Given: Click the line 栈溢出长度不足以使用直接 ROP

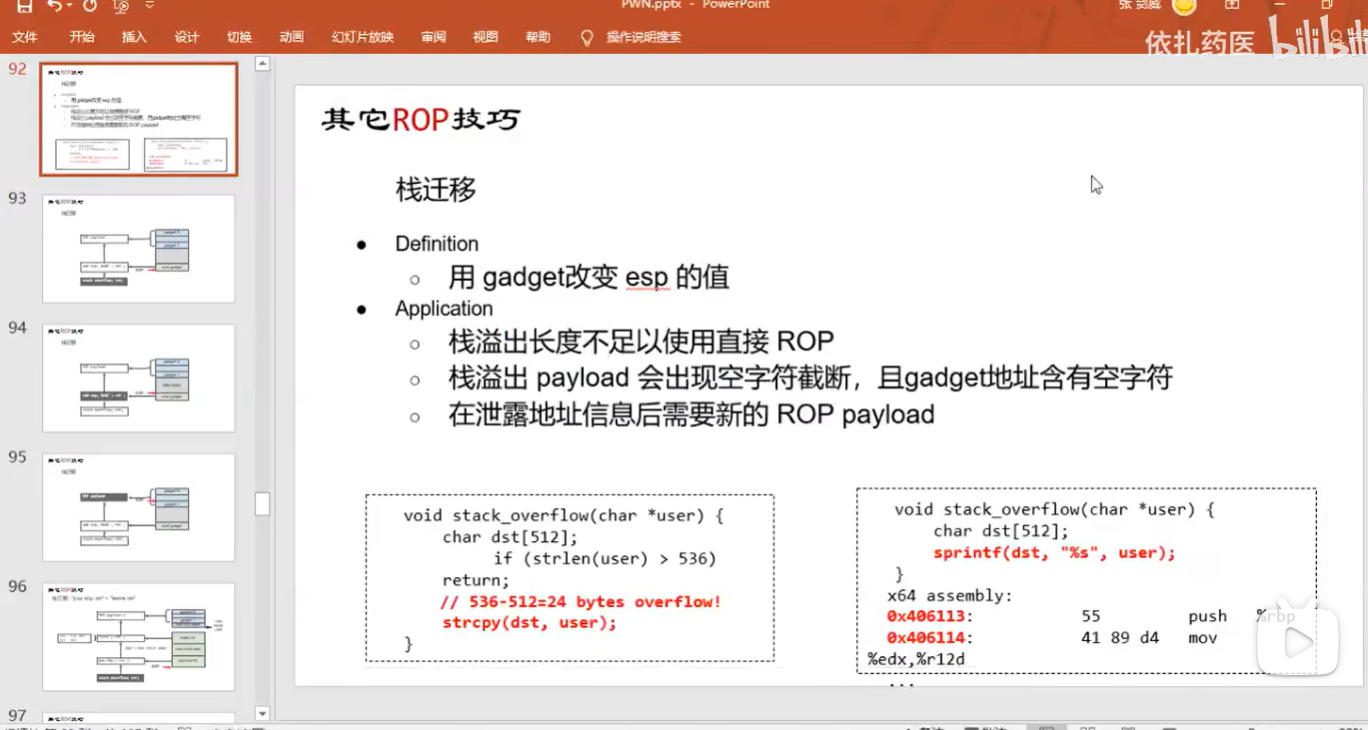Looking at the screenshot, I should click(x=641, y=342).
